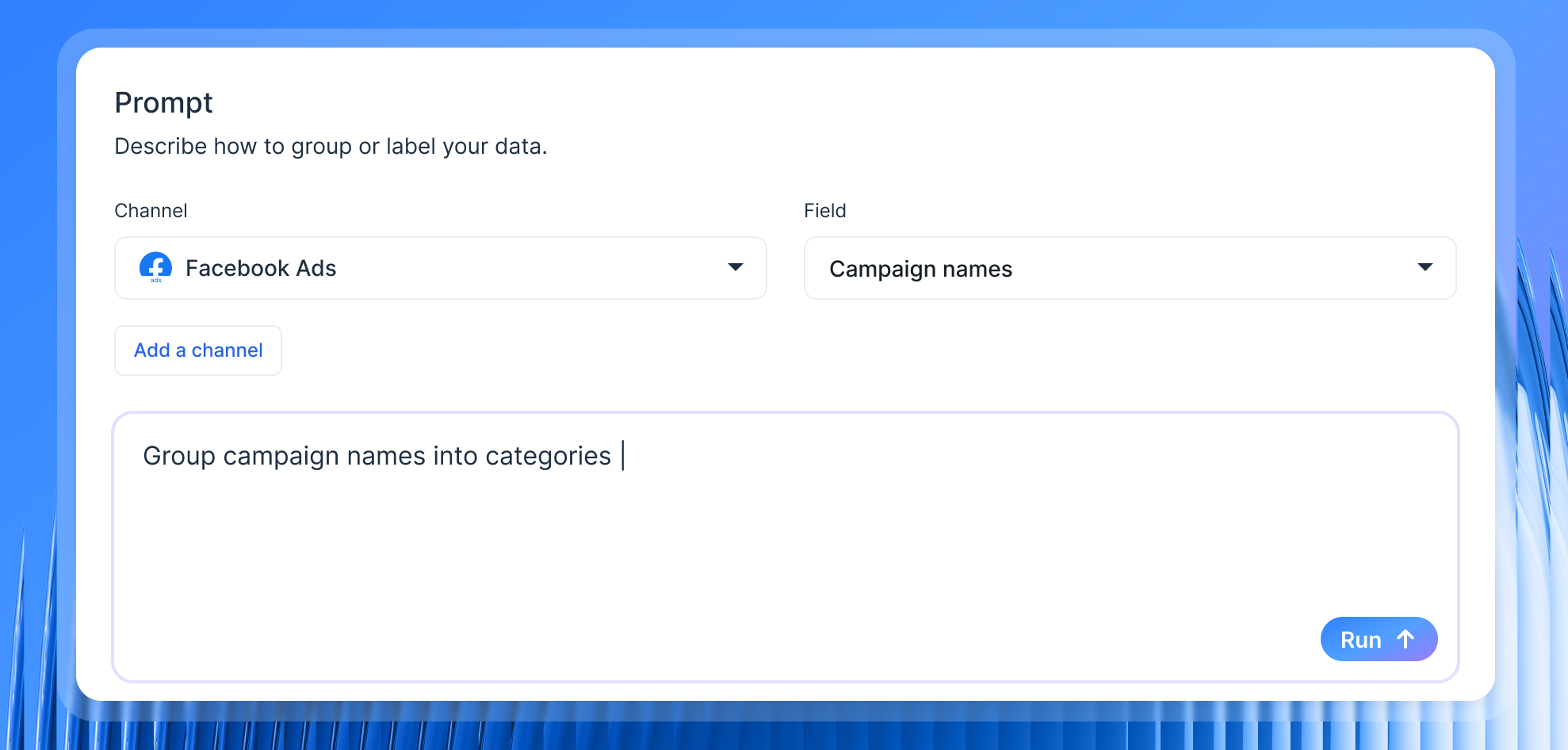
Task: Click the grouping instructions text in the prompt box
Action: [375, 456]
